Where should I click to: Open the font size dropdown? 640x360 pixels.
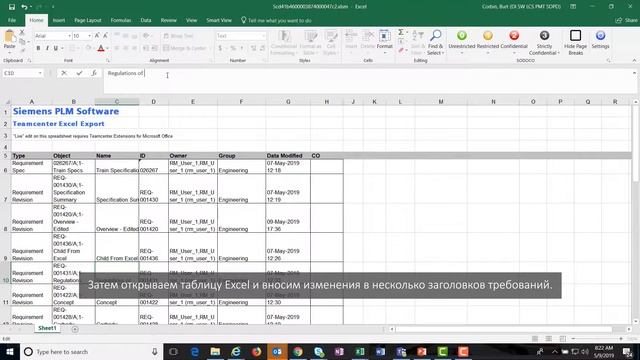click(89, 36)
